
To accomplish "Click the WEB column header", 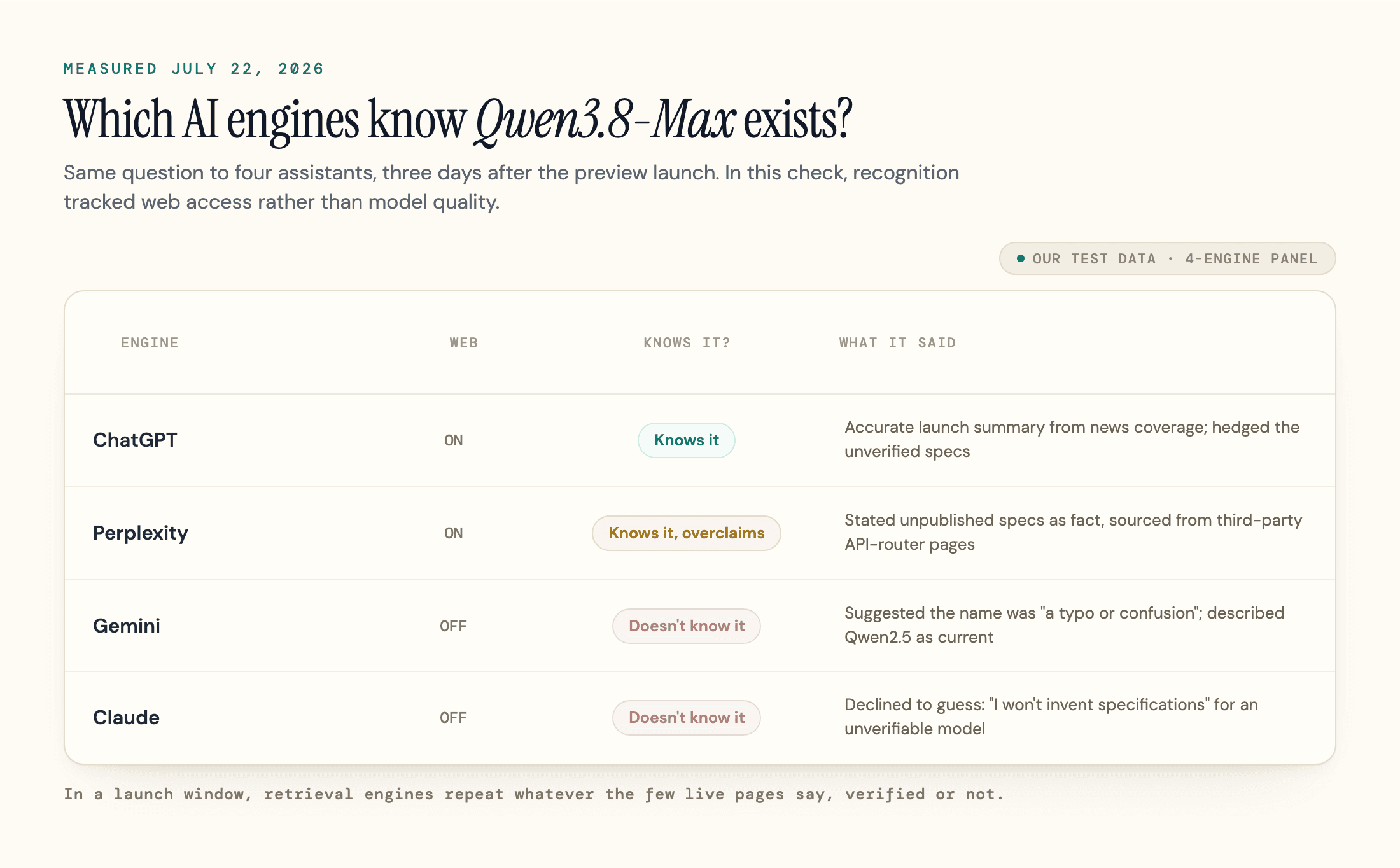I will click(x=463, y=343).
